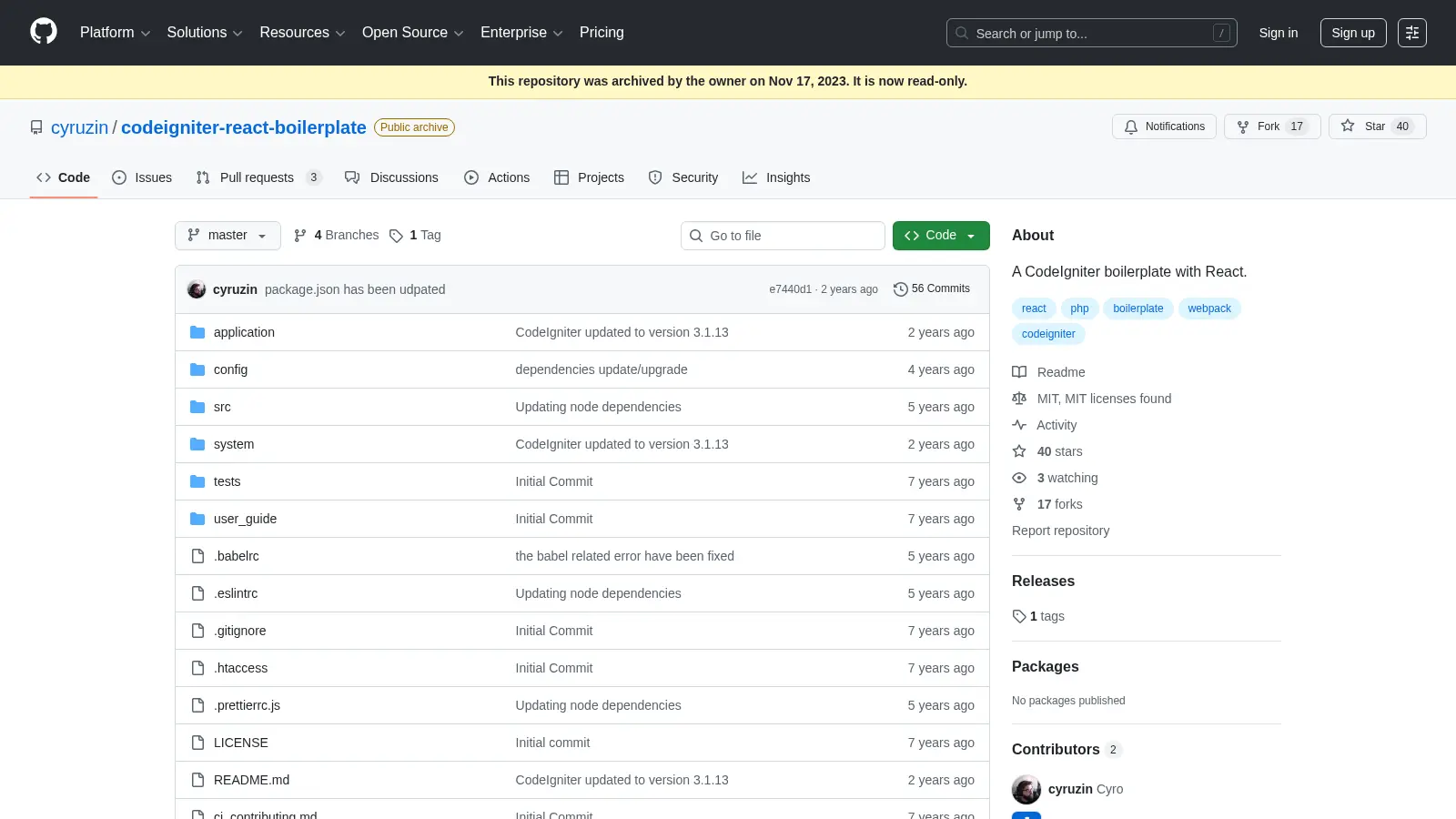Open the .prettierrc.js file

(x=247, y=705)
